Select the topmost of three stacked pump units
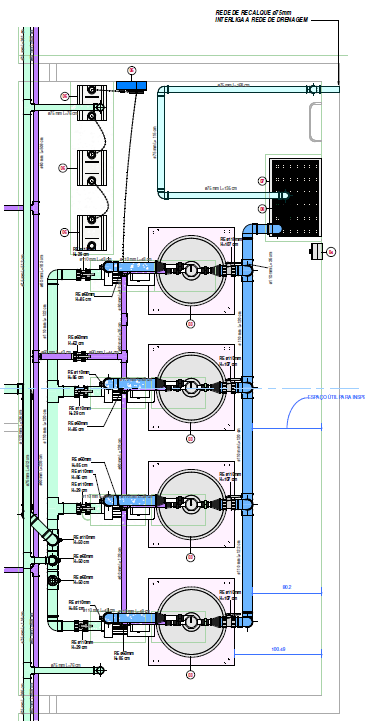Viewport: 365px width, 727px height. pos(91,103)
